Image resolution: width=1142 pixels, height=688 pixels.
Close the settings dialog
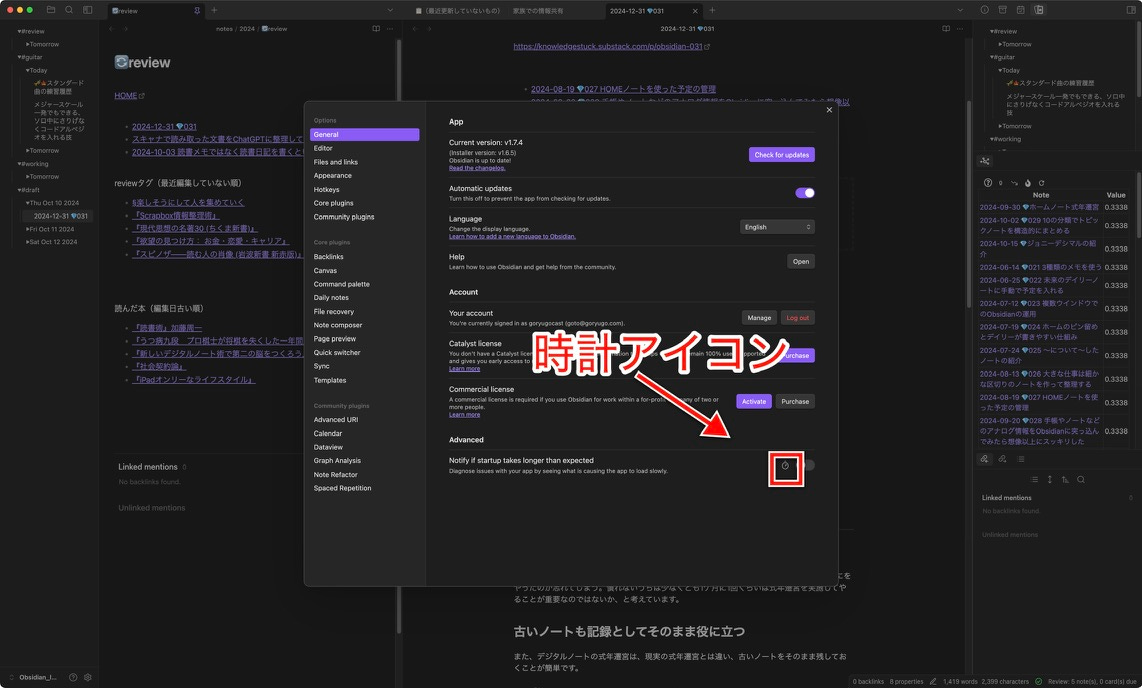pos(829,110)
